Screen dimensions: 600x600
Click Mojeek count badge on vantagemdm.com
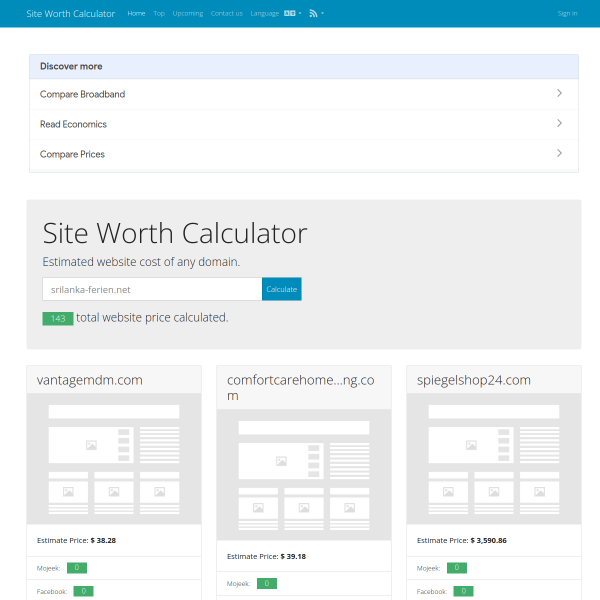[x=77, y=568]
